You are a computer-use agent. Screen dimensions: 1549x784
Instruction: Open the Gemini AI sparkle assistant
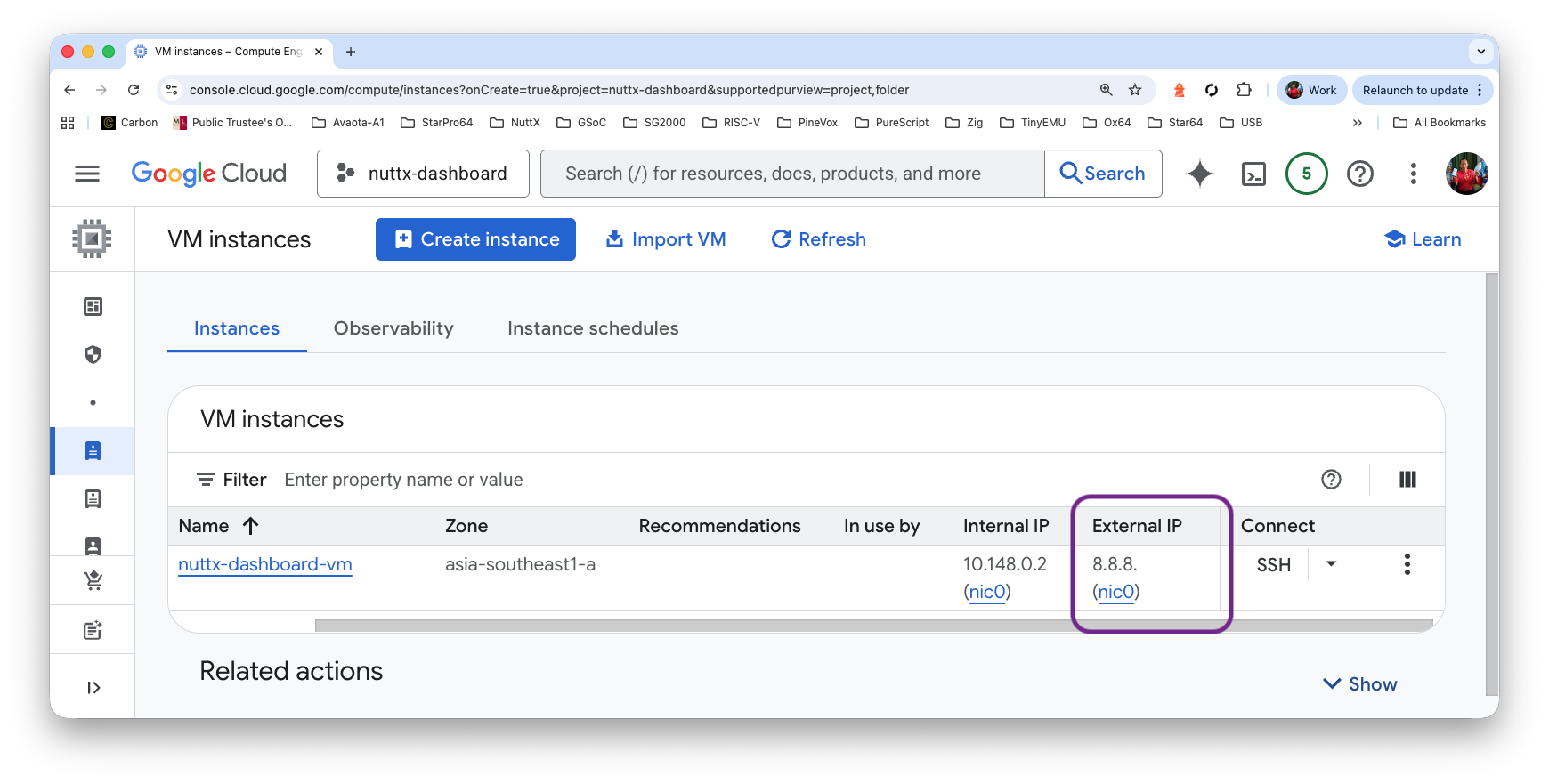(x=1200, y=174)
